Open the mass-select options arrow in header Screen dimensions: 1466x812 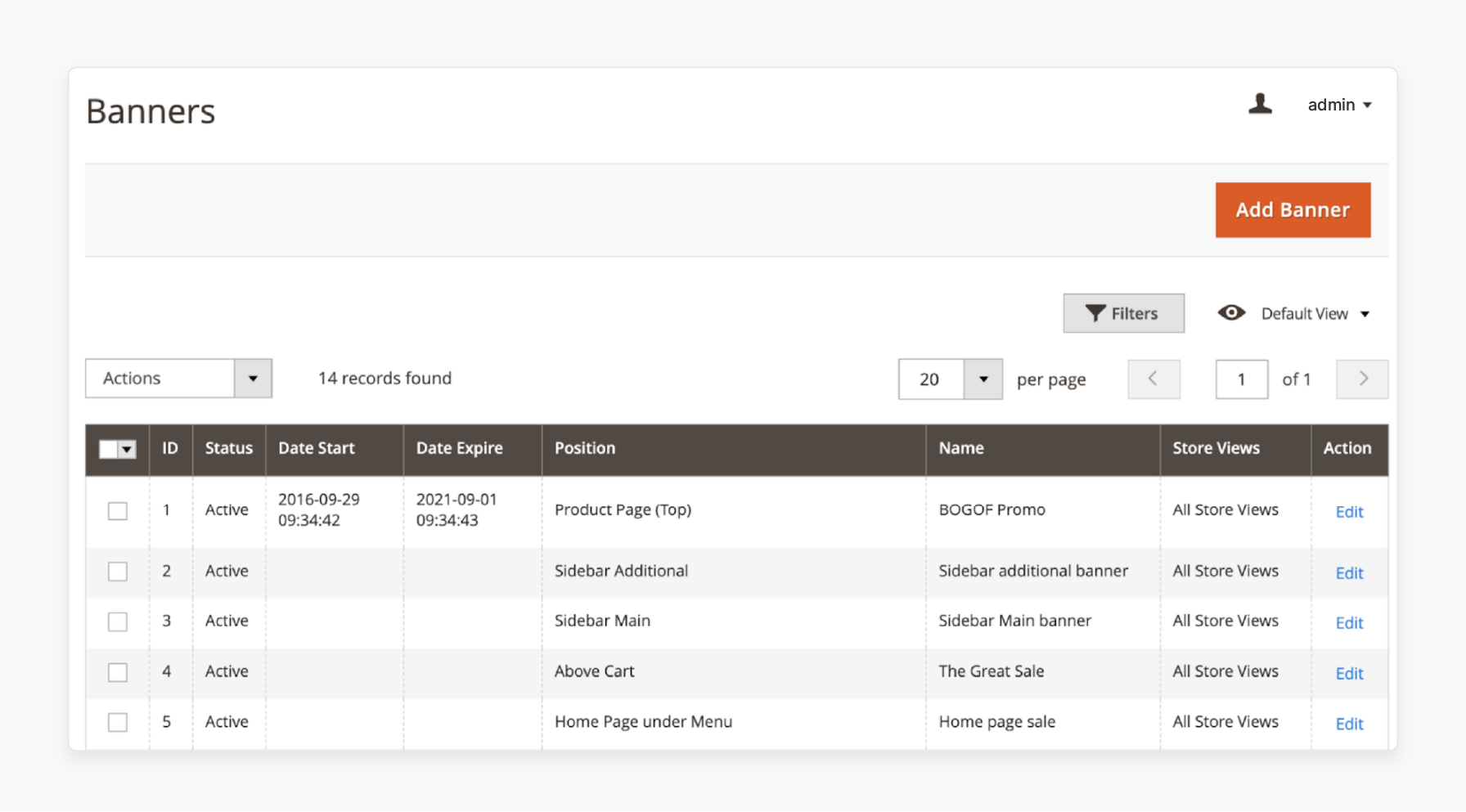coord(127,449)
